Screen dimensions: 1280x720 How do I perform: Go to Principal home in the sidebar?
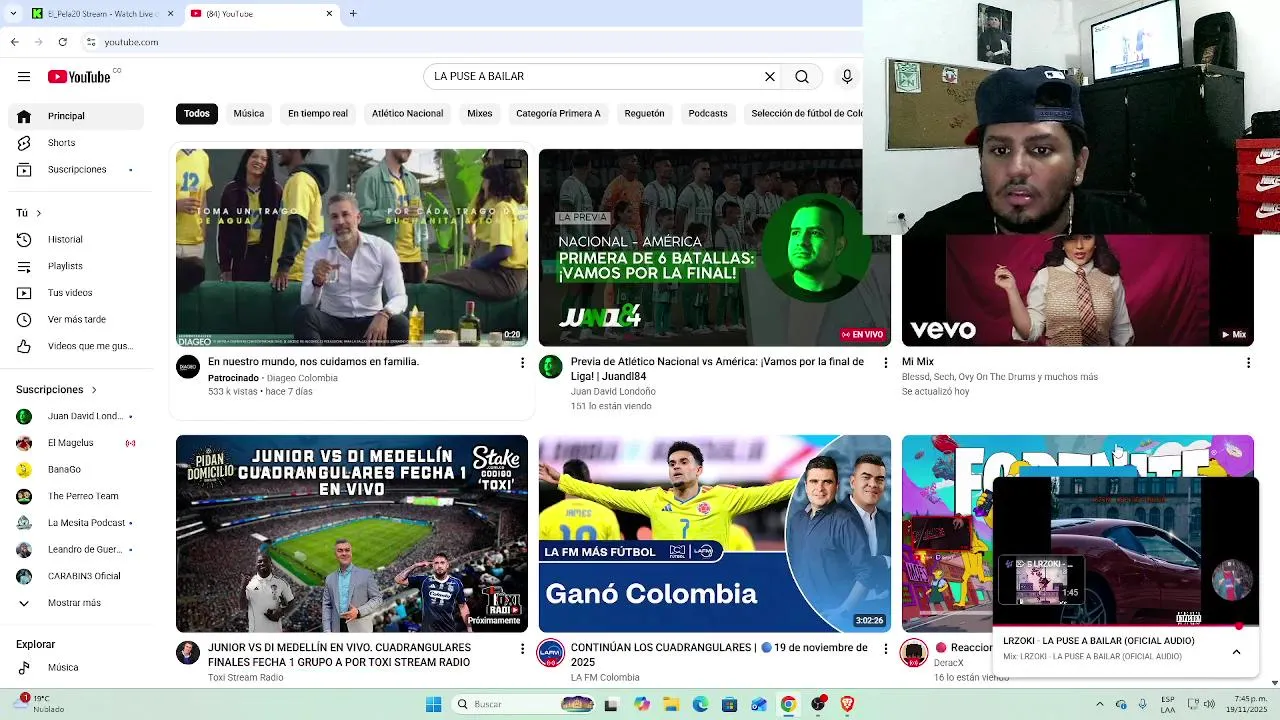point(76,116)
